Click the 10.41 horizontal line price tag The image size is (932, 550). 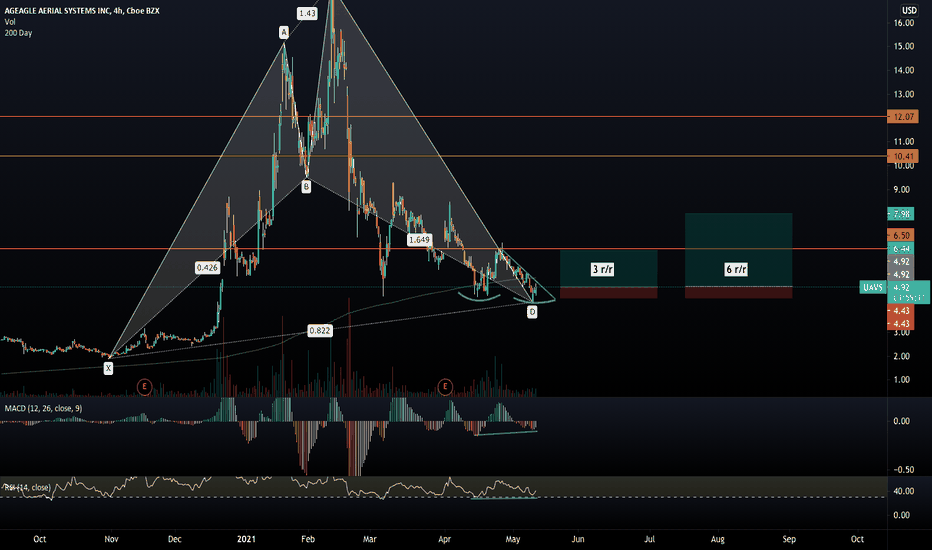[903, 156]
